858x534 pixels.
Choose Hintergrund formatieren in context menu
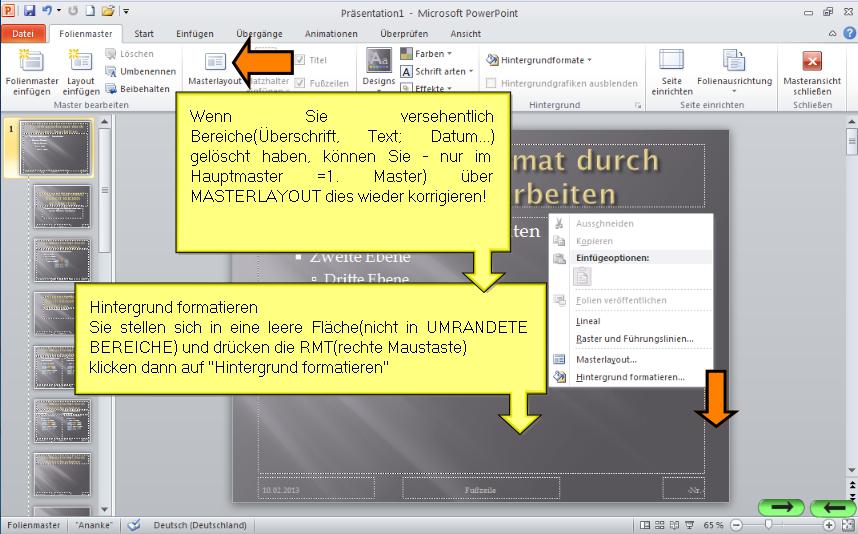coord(630,377)
